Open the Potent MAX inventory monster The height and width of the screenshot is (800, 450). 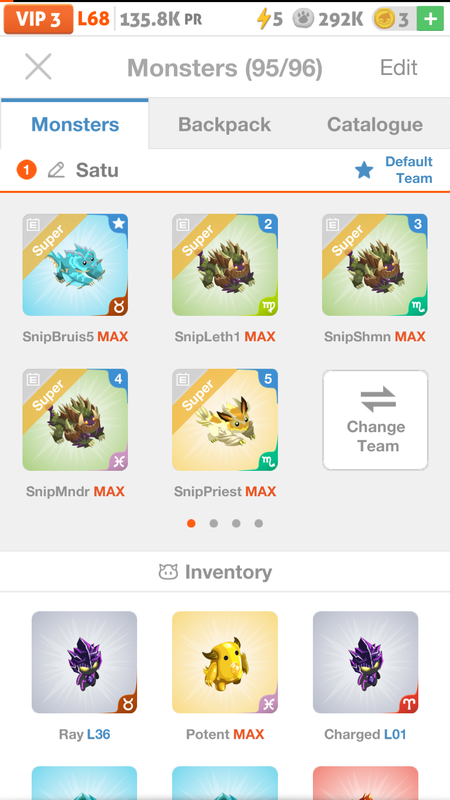(225, 662)
